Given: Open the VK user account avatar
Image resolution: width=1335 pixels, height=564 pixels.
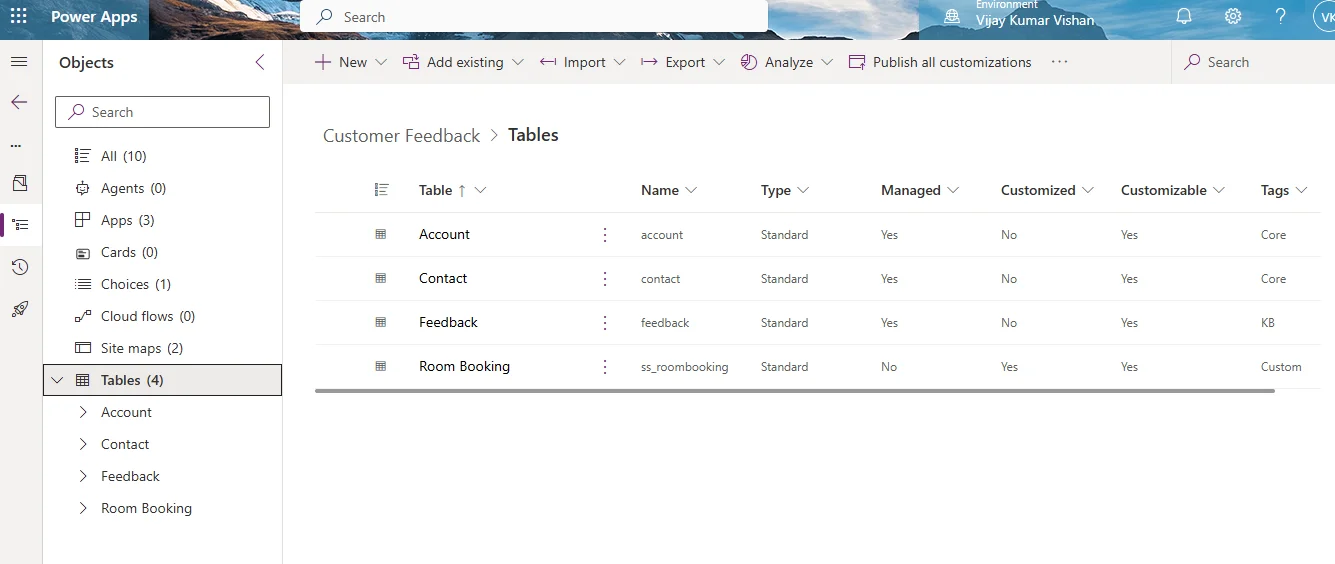Looking at the screenshot, I should click(1324, 17).
